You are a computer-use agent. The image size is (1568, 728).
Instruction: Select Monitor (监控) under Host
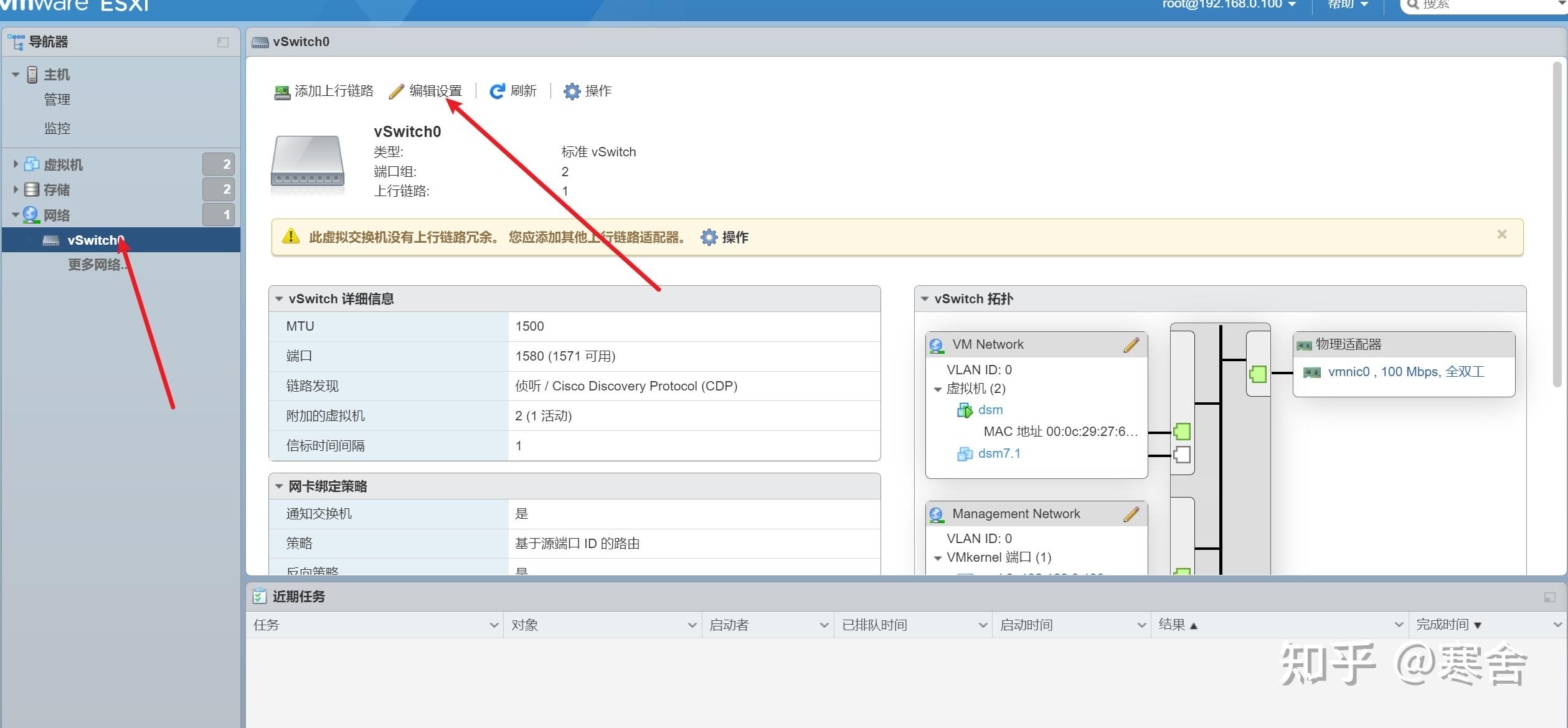(x=57, y=128)
